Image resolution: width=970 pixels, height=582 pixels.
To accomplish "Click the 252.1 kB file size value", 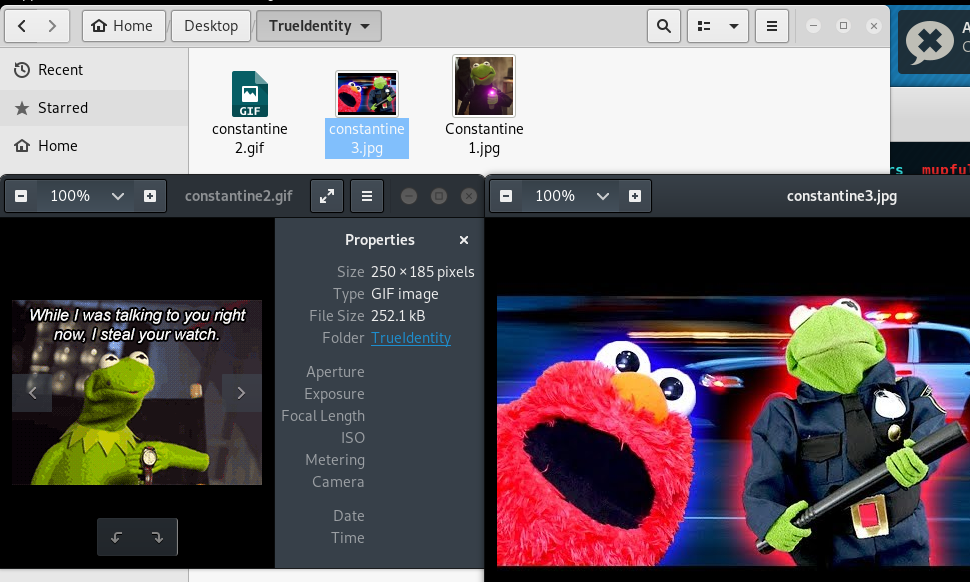I will (398, 316).
